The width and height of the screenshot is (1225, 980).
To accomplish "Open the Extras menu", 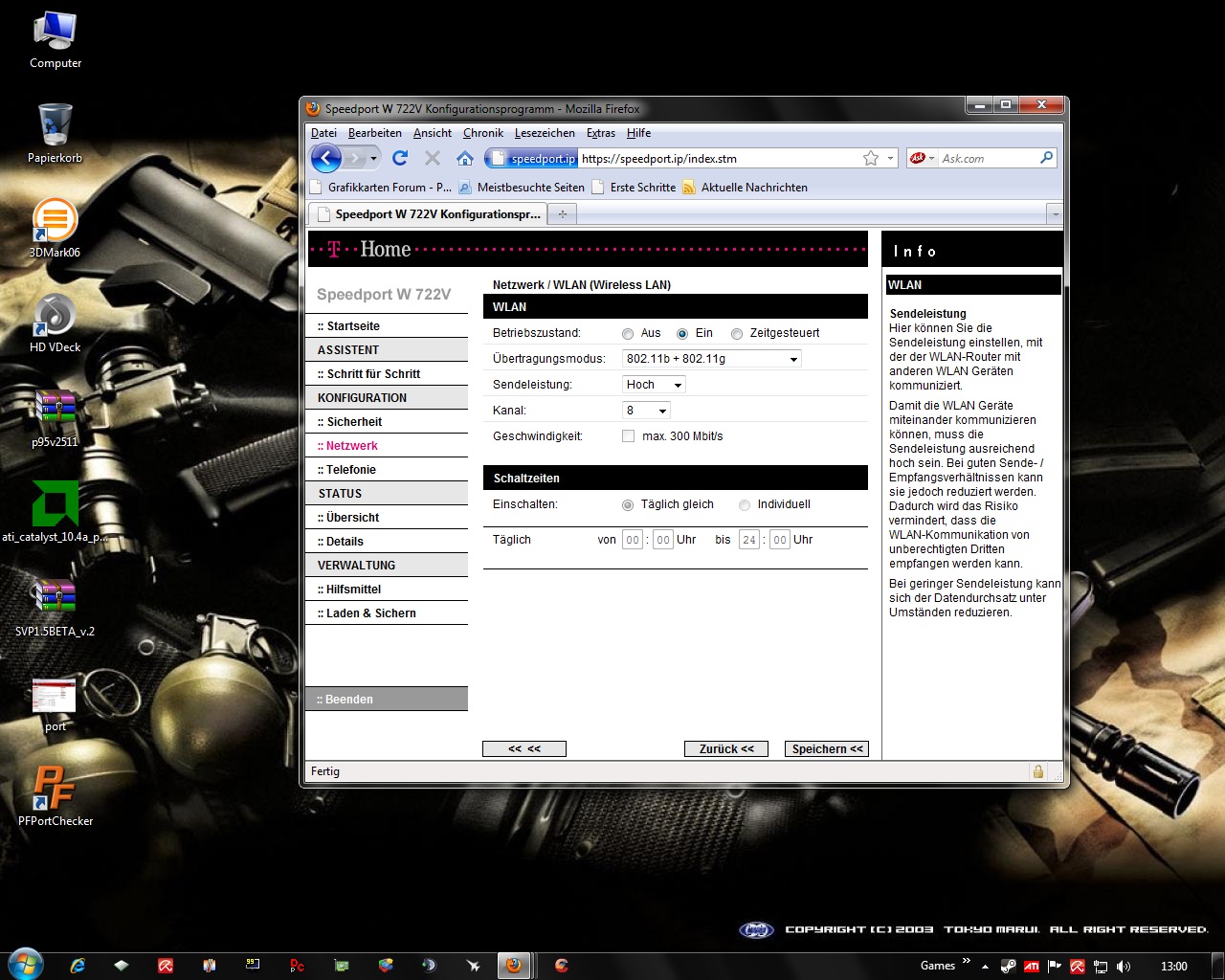I will (x=601, y=133).
